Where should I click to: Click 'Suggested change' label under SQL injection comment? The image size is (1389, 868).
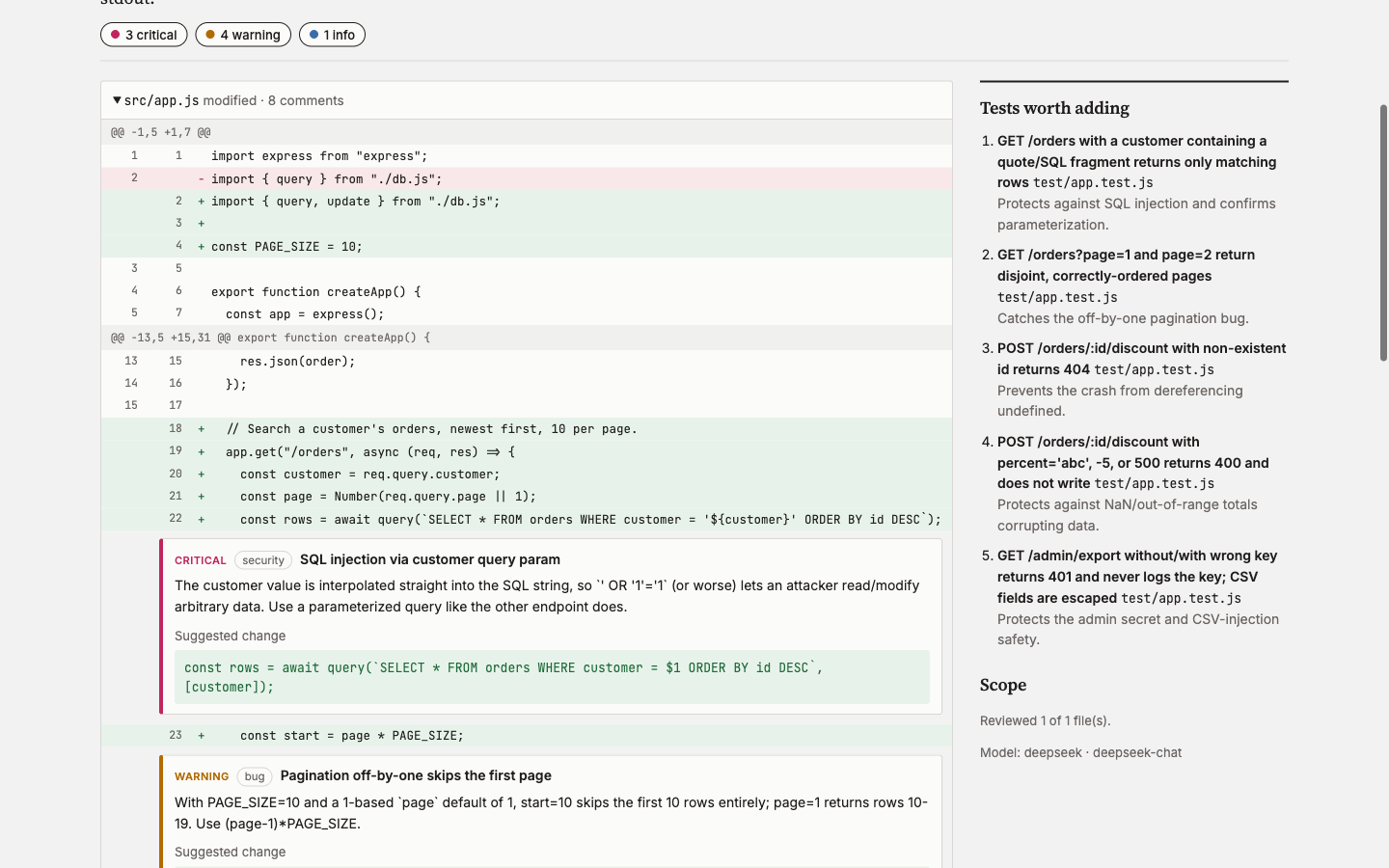coord(230,636)
